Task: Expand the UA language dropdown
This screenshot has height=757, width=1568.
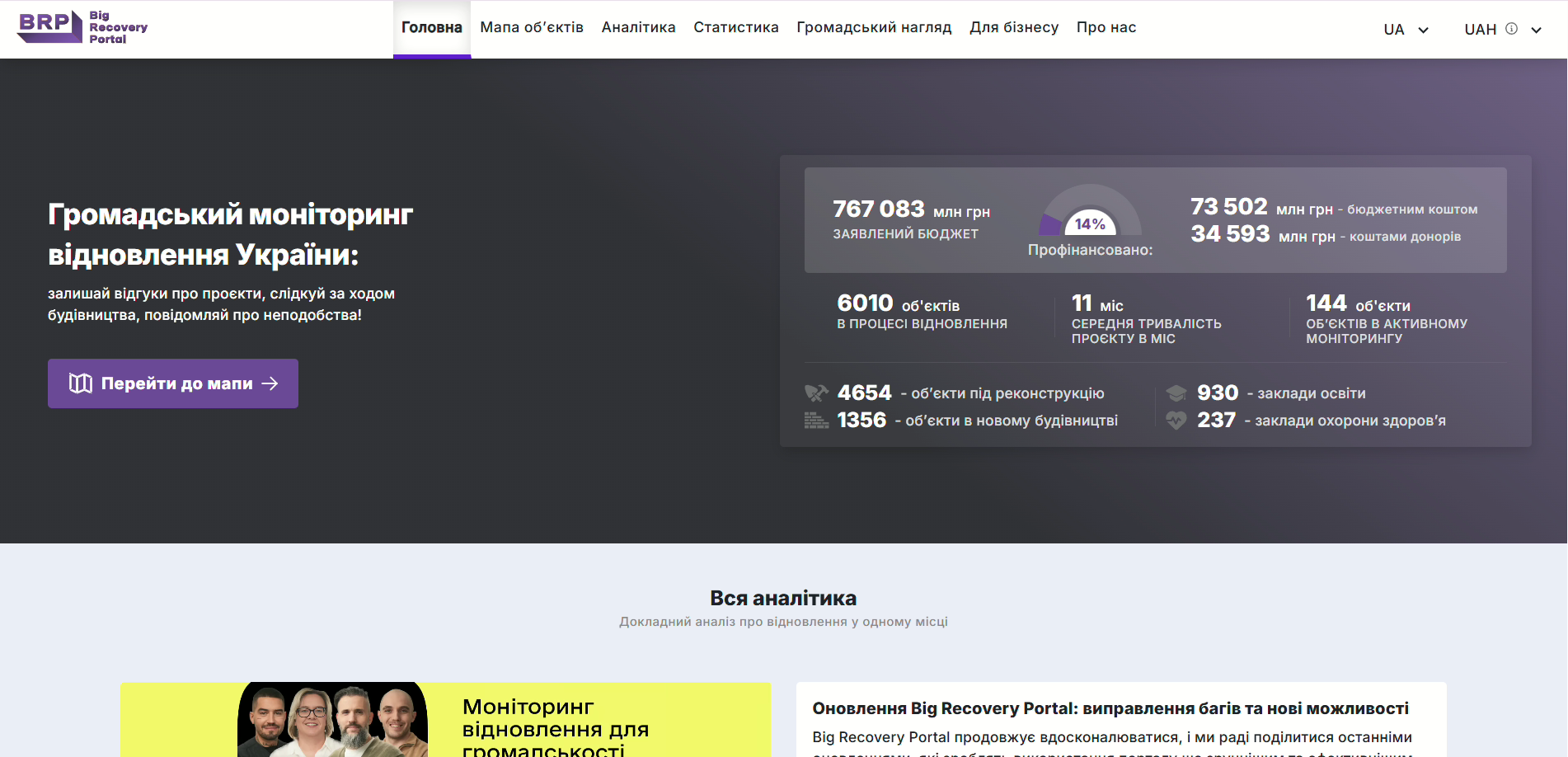Action: (x=1406, y=30)
